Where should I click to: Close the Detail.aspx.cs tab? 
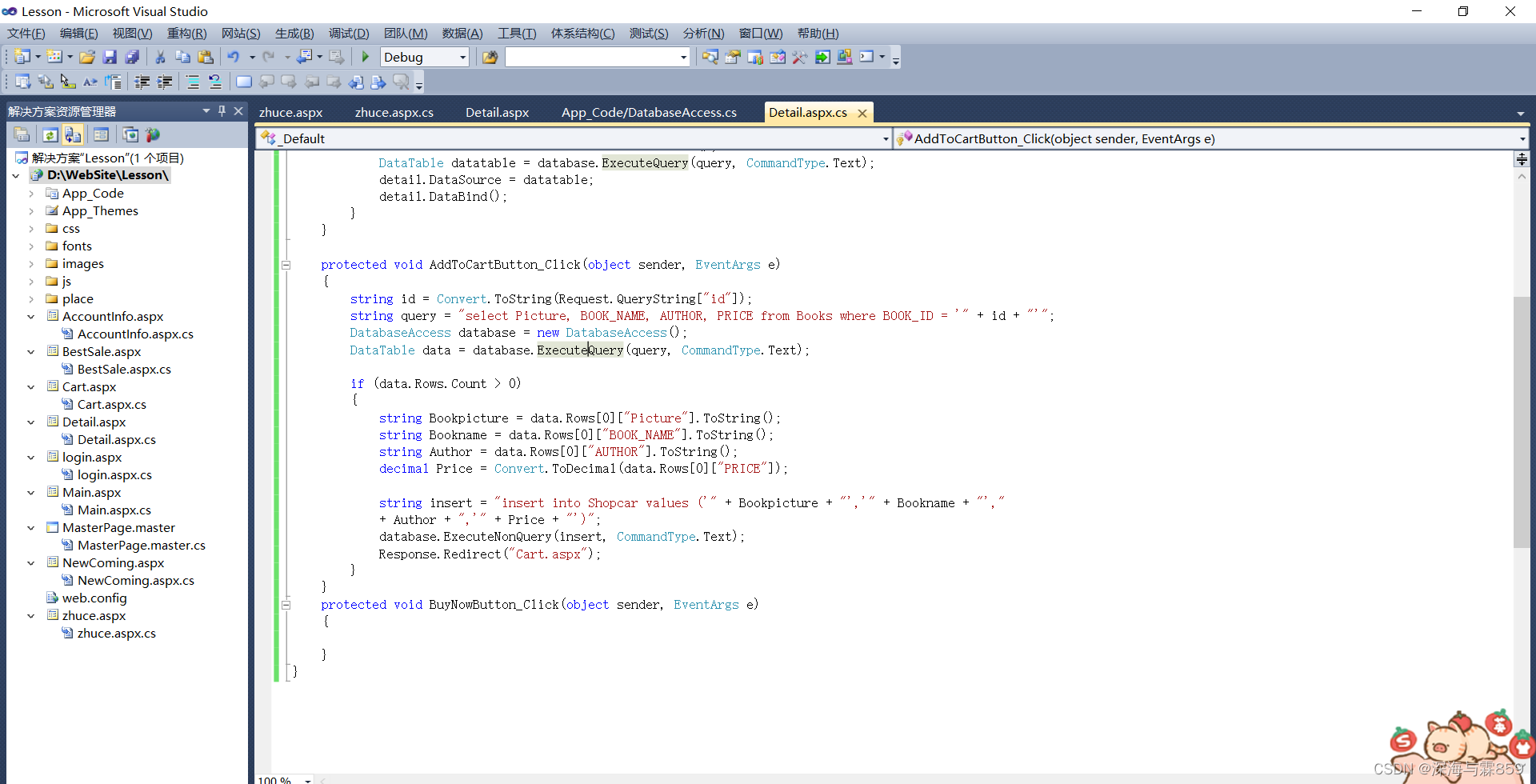[x=862, y=113]
